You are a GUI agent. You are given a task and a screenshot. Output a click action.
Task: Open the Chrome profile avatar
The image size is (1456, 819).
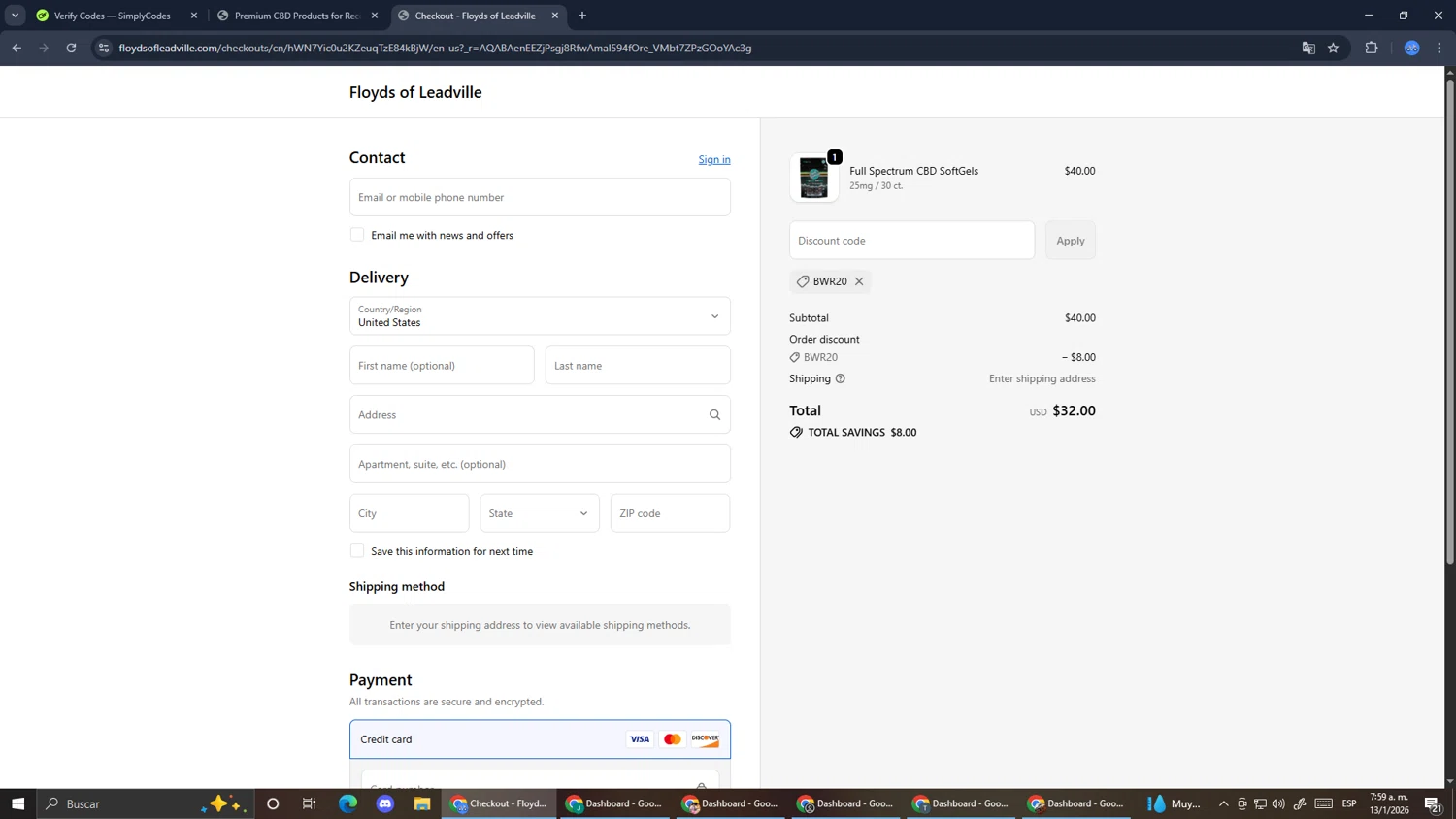point(1412,48)
